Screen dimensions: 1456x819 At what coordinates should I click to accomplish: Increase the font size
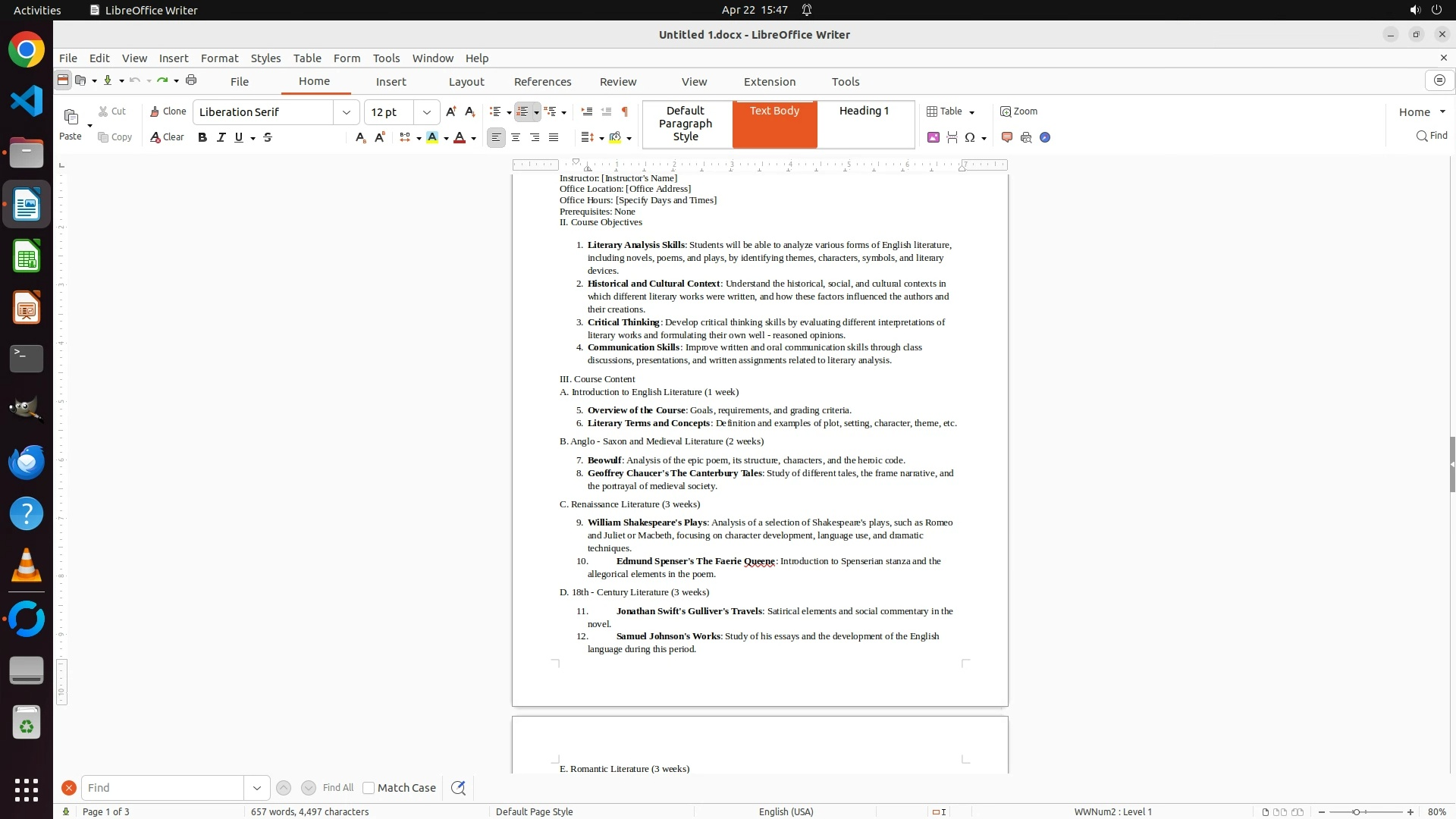coord(450,111)
